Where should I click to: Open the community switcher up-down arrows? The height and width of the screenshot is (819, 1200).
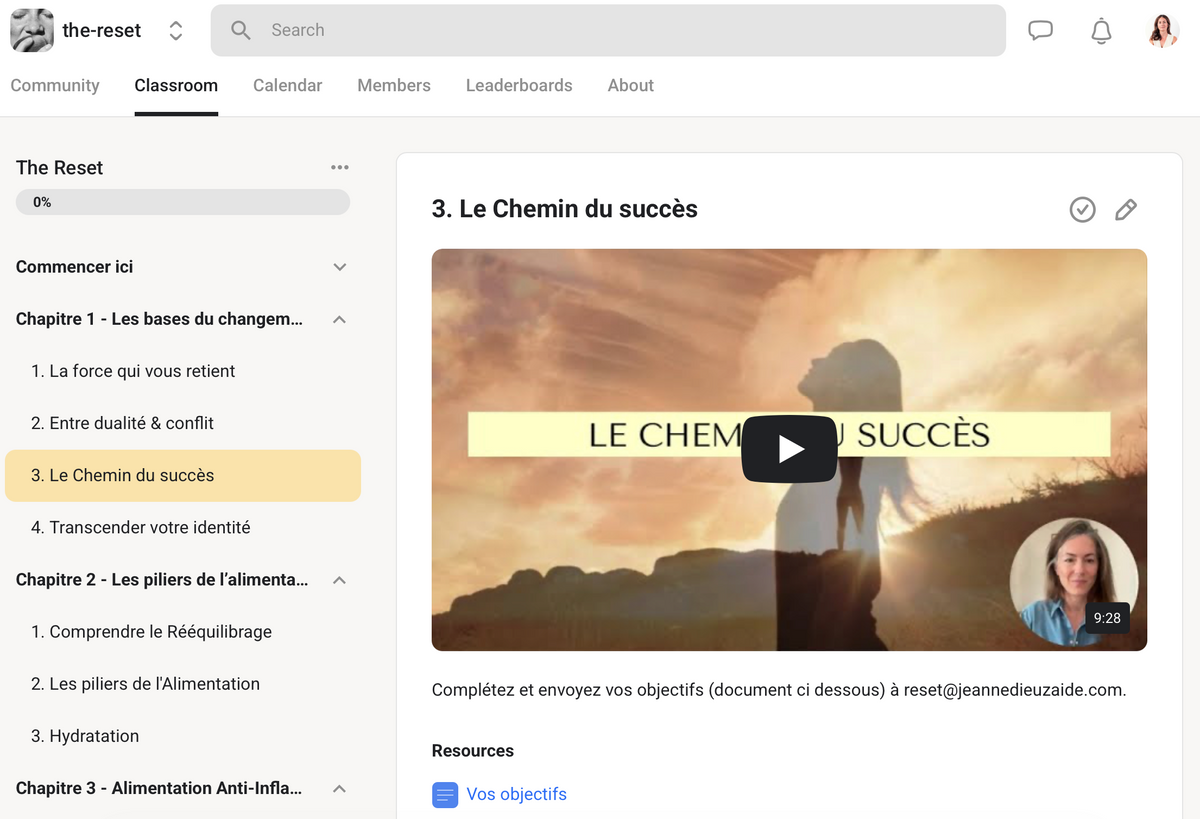[176, 31]
